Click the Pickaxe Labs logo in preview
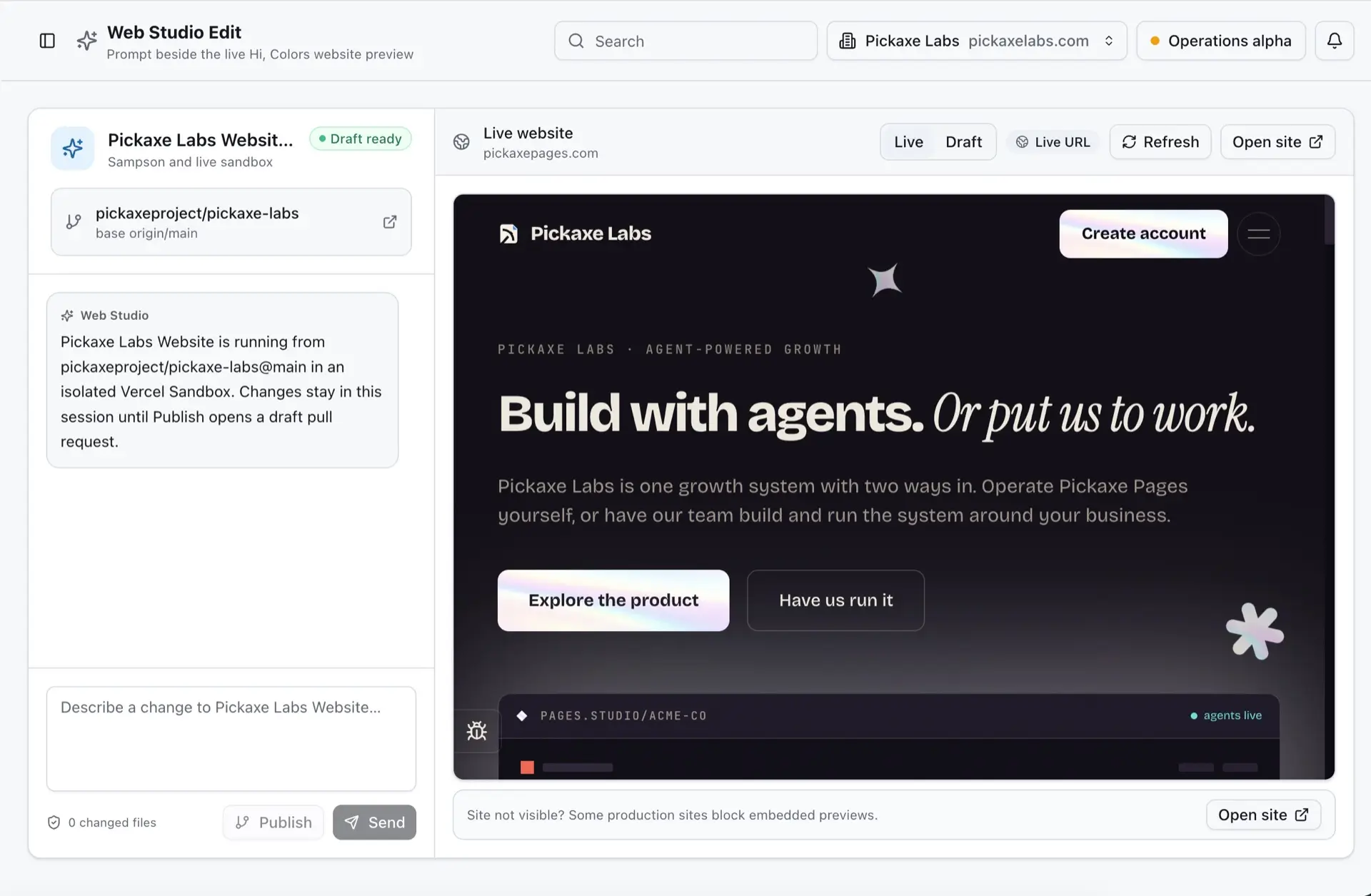The image size is (1371, 896). tap(508, 233)
